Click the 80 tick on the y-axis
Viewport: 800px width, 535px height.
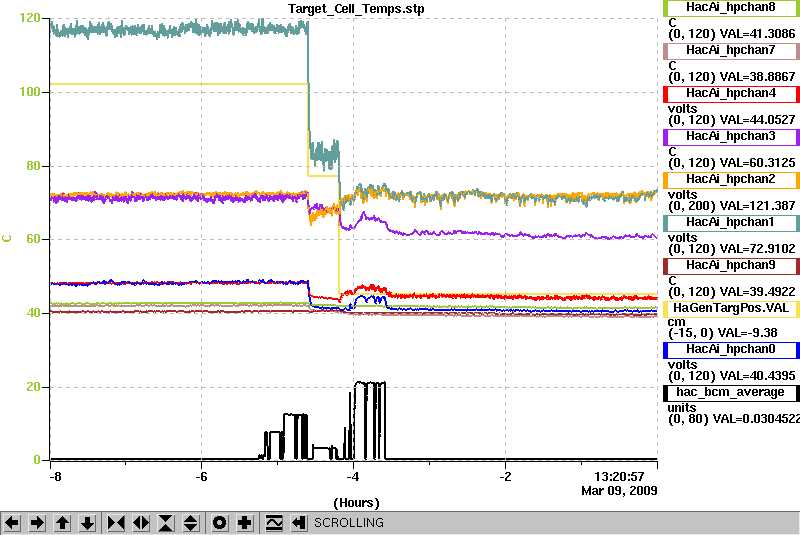33,166
